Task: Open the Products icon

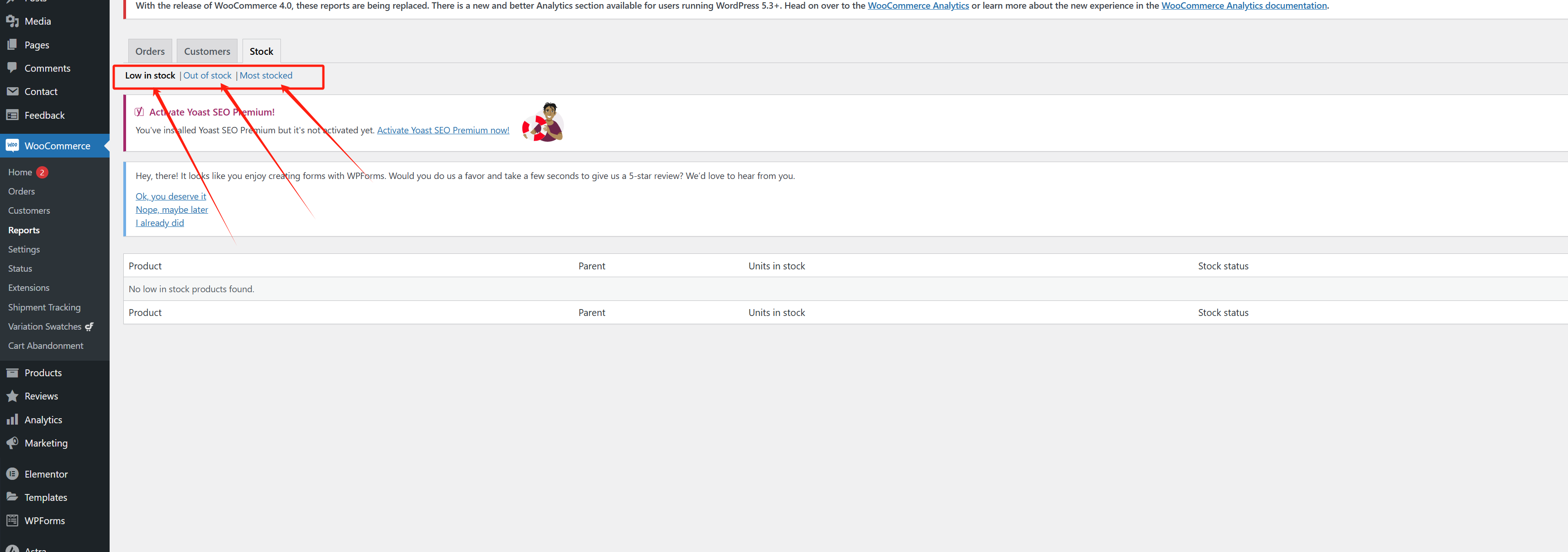Action: 13,372
